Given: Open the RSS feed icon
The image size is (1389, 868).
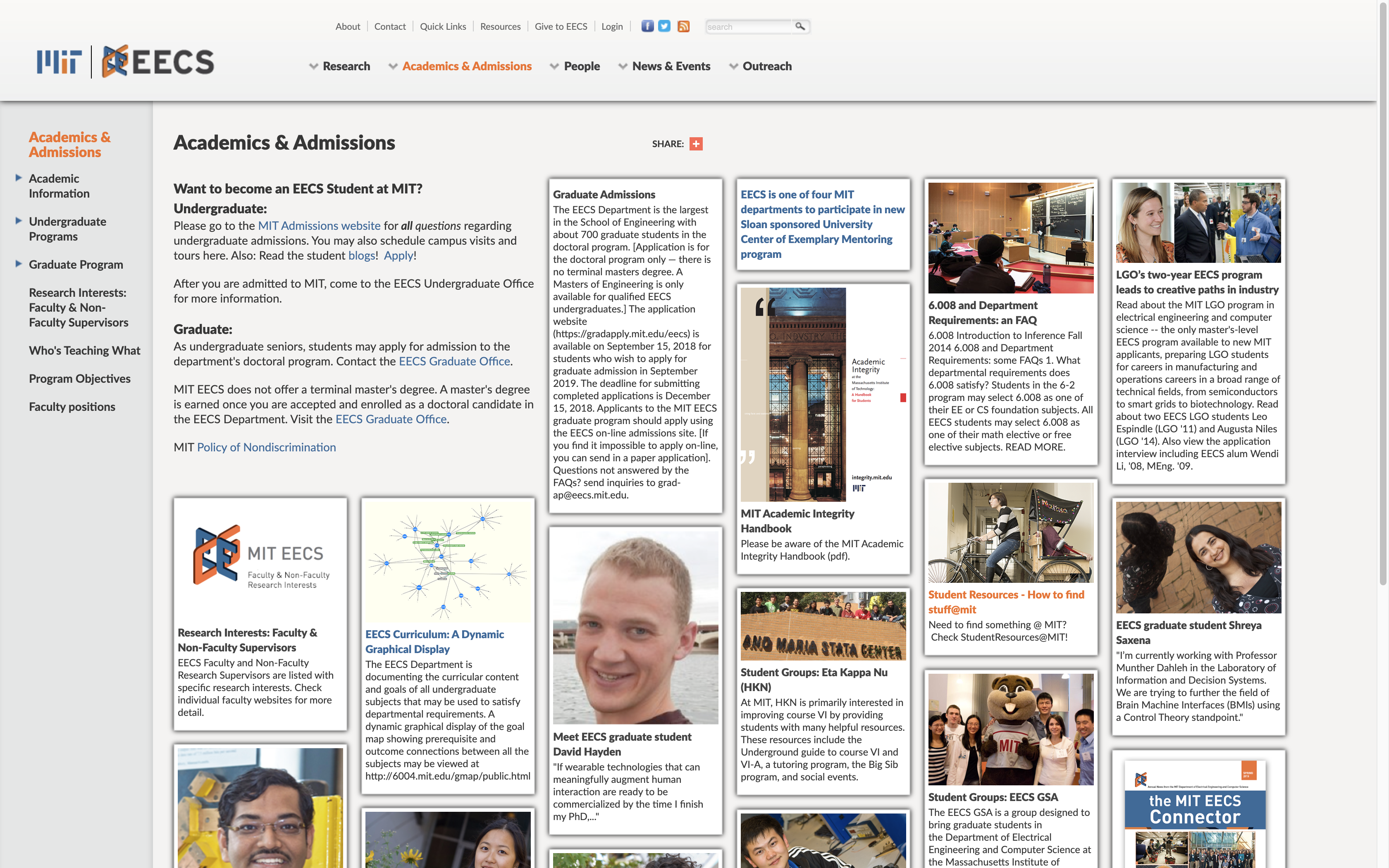Looking at the screenshot, I should [x=683, y=26].
